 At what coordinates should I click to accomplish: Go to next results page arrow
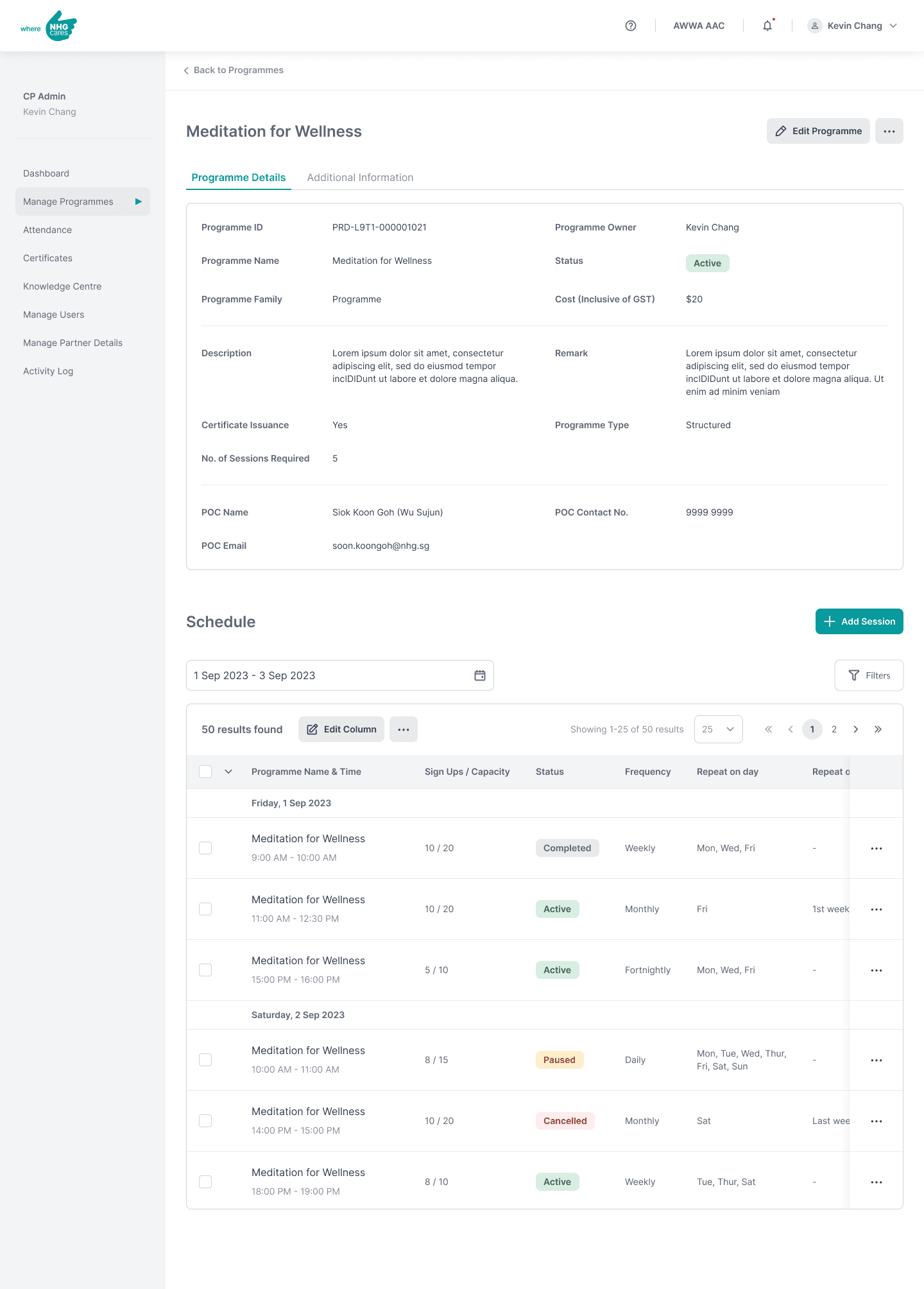[x=856, y=729]
